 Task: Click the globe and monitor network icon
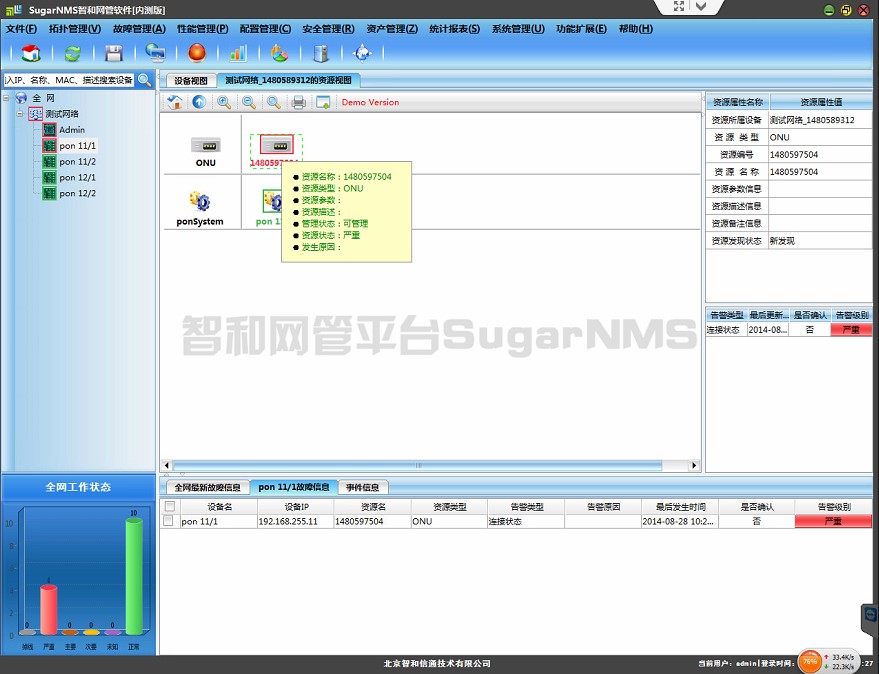pyautogui.click(x=155, y=53)
